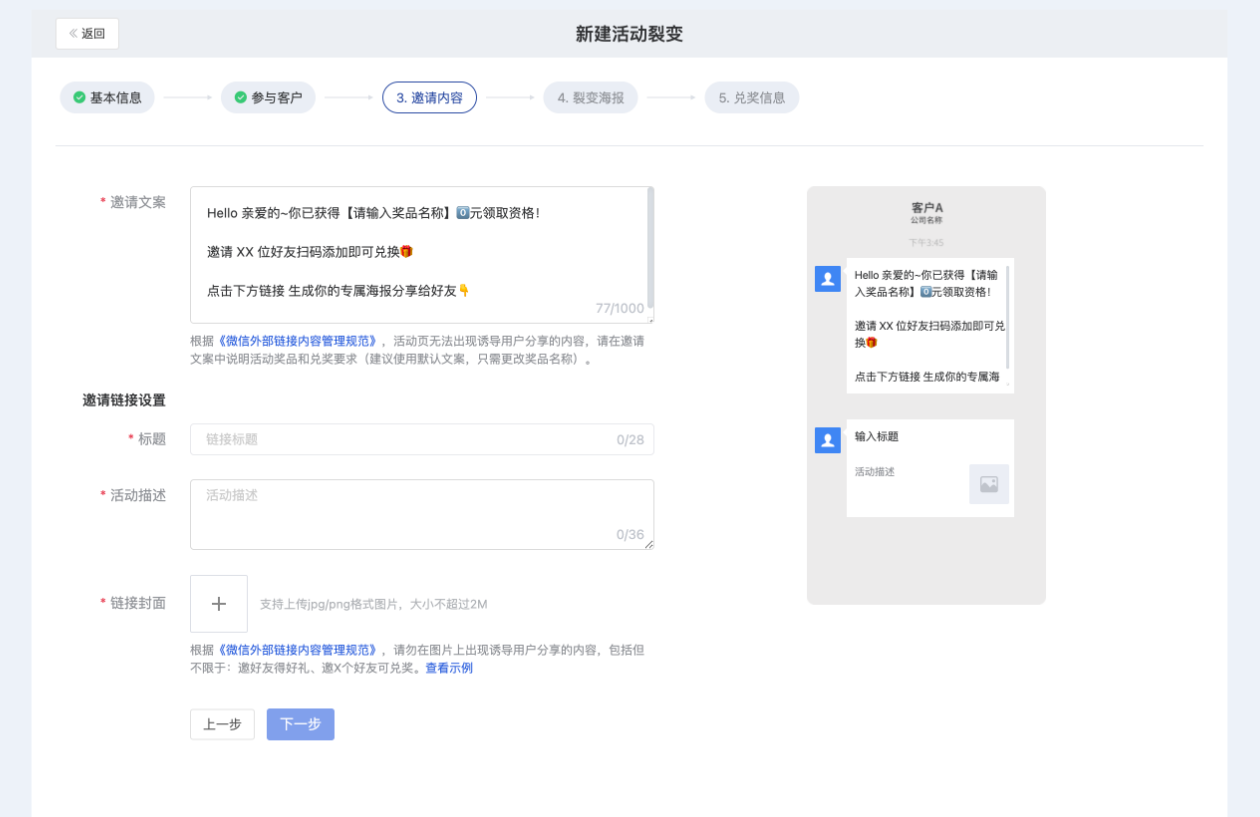1260x817 pixels.
Task: Click 客户A name in preview
Action: click(927, 207)
